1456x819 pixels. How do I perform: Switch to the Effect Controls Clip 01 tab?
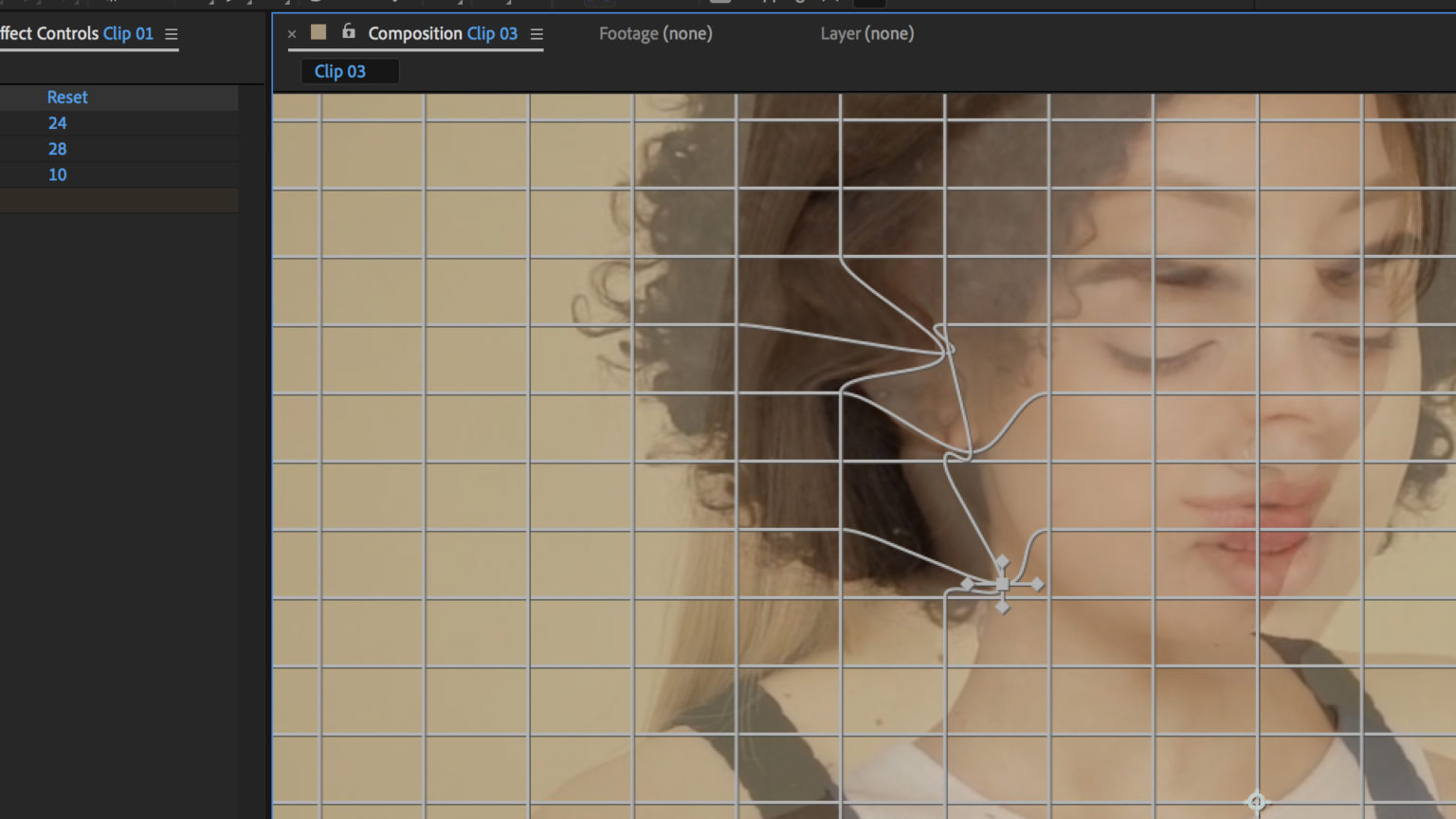tap(76, 34)
